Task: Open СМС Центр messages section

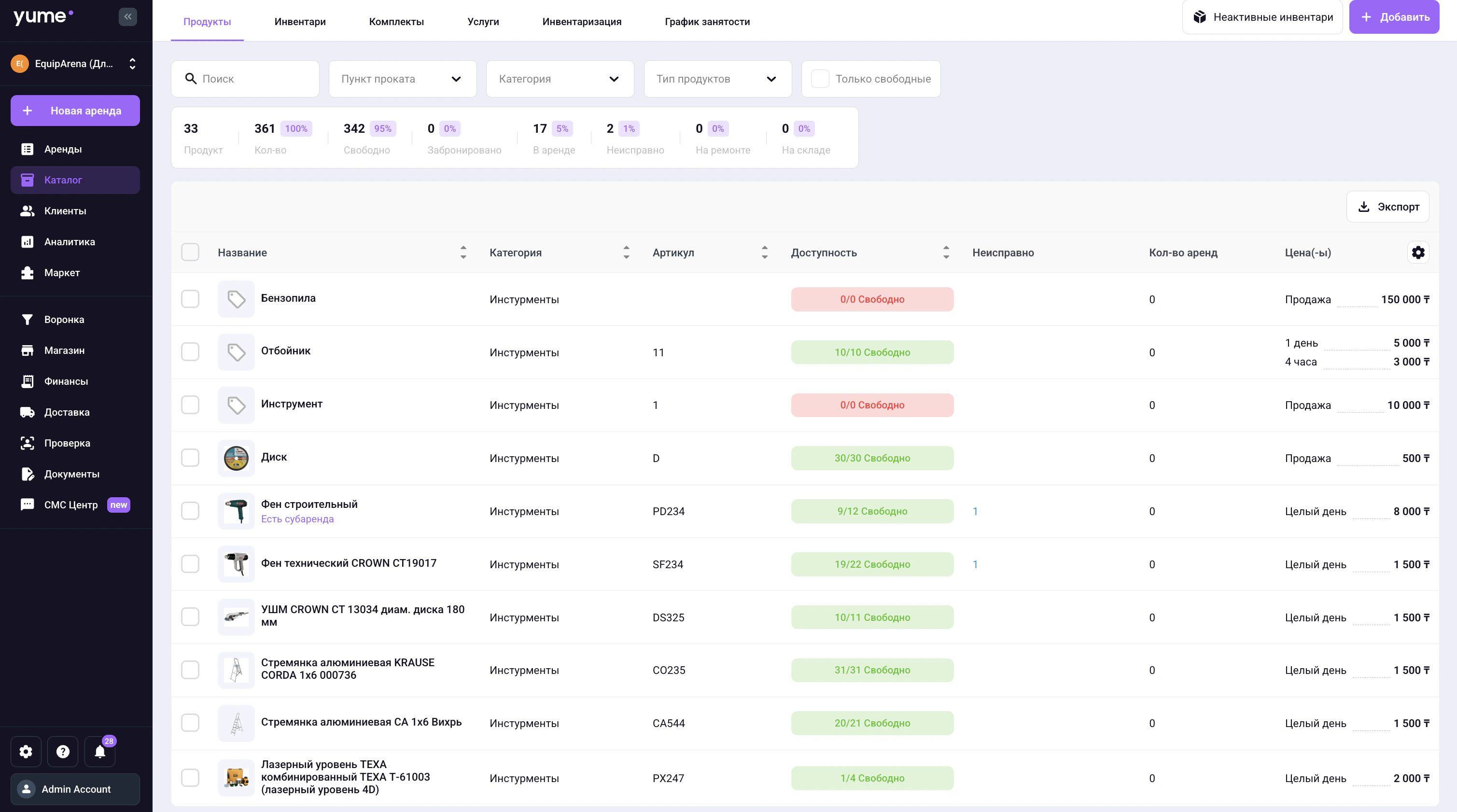Action: (70, 505)
